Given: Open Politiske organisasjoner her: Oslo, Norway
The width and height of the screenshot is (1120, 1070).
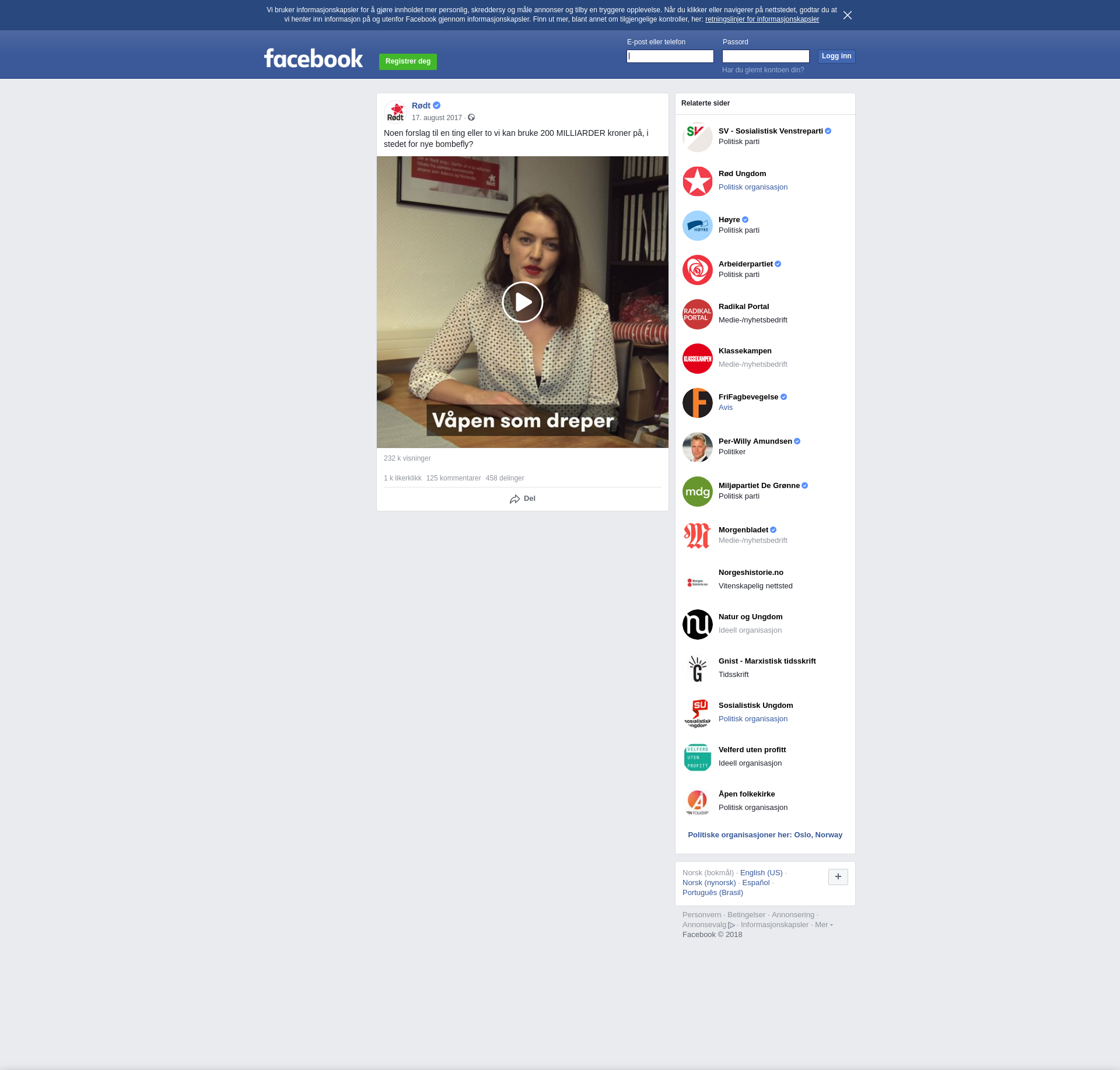Looking at the screenshot, I should pos(765,835).
